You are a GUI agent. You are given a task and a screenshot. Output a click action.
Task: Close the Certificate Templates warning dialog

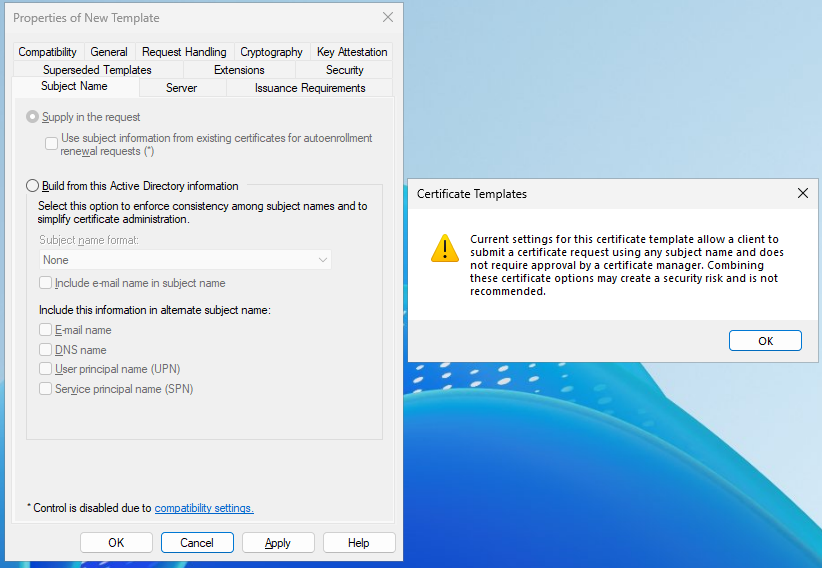click(x=802, y=194)
